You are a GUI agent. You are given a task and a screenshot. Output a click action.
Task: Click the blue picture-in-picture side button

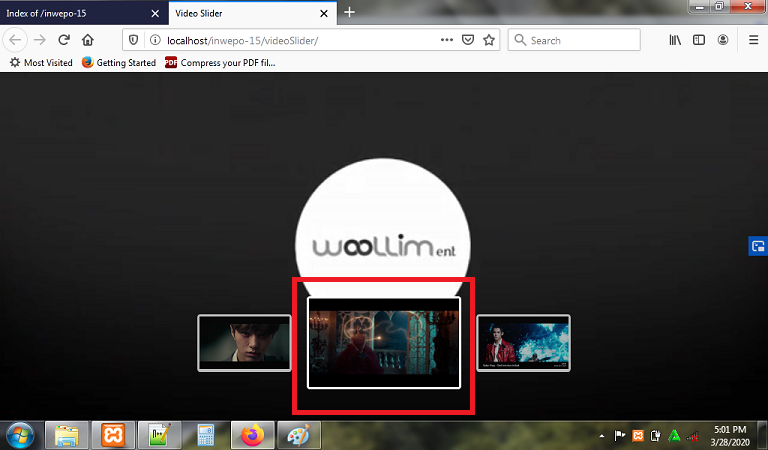(x=758, y=246)
